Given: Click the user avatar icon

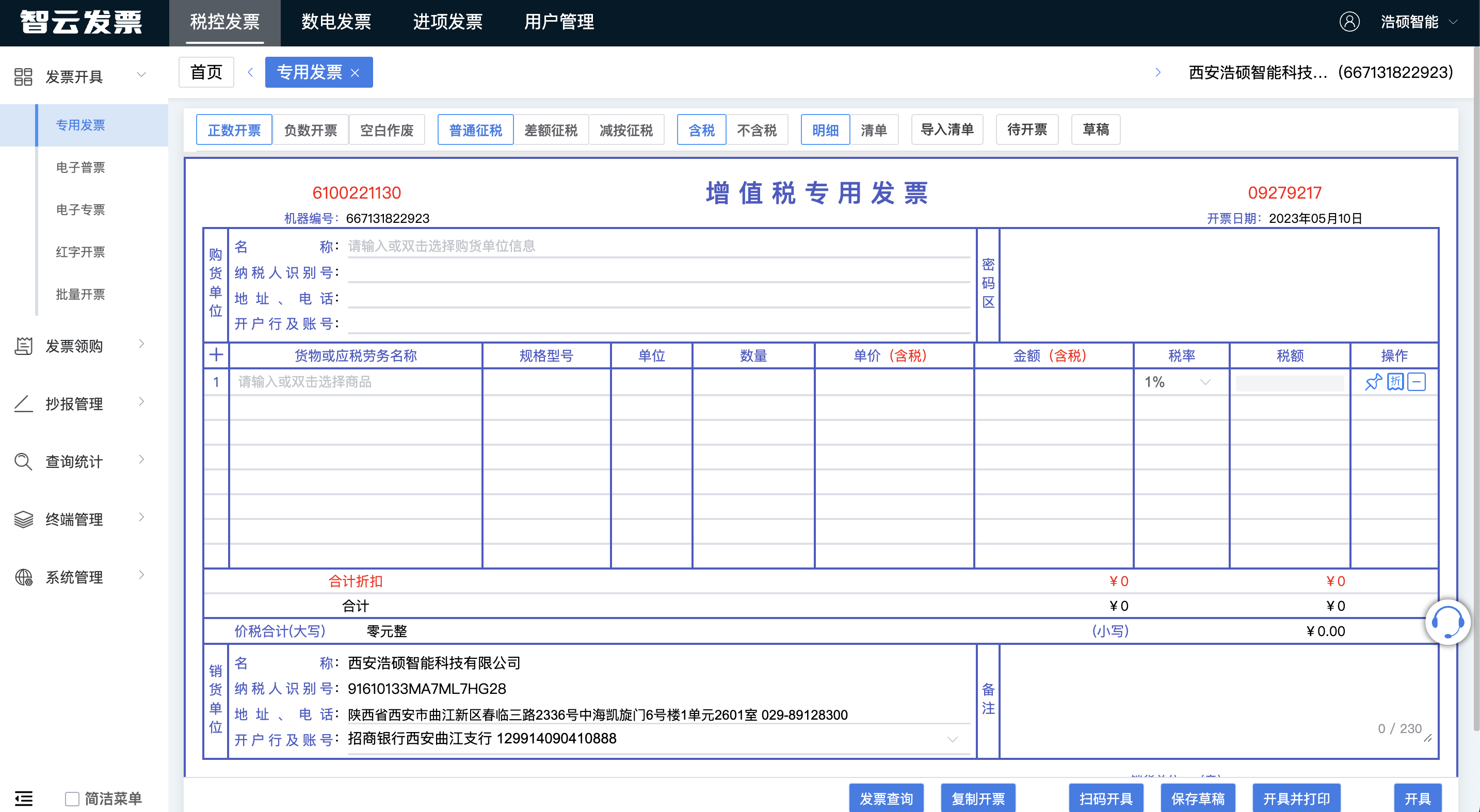Looking at the screenshot, I should click(1349, 22).
